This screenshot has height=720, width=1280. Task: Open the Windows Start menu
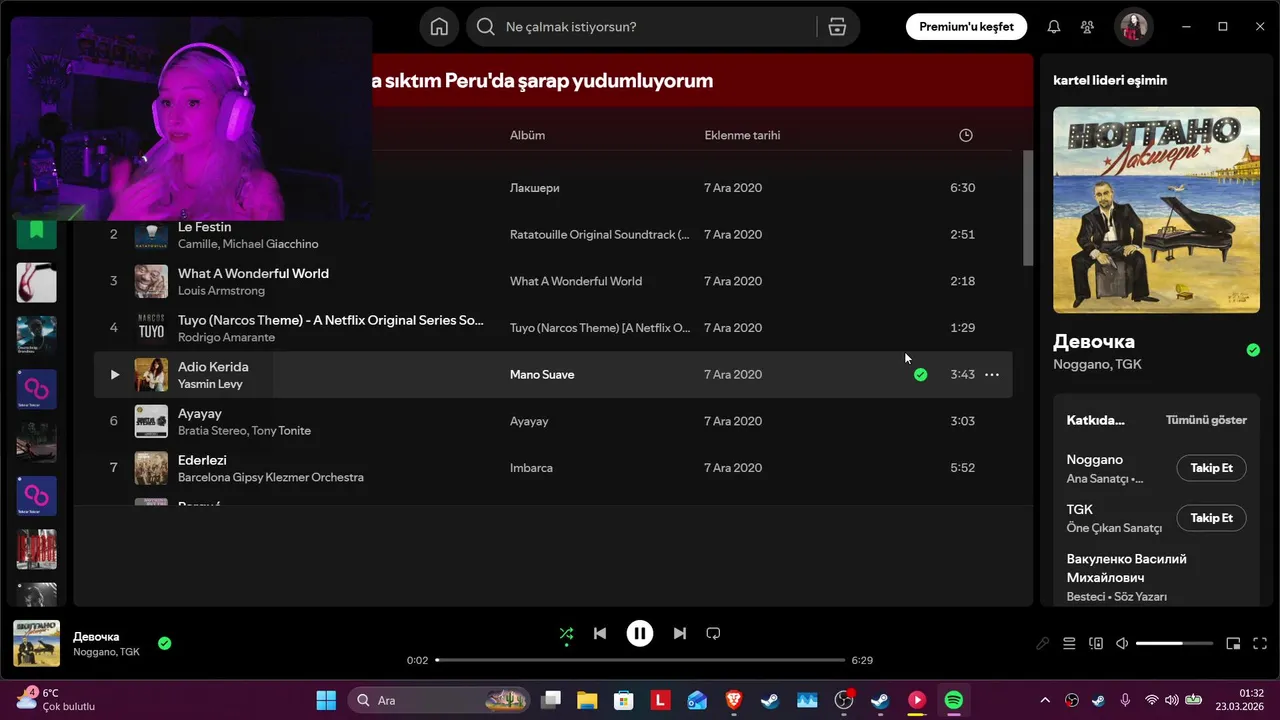326,700
